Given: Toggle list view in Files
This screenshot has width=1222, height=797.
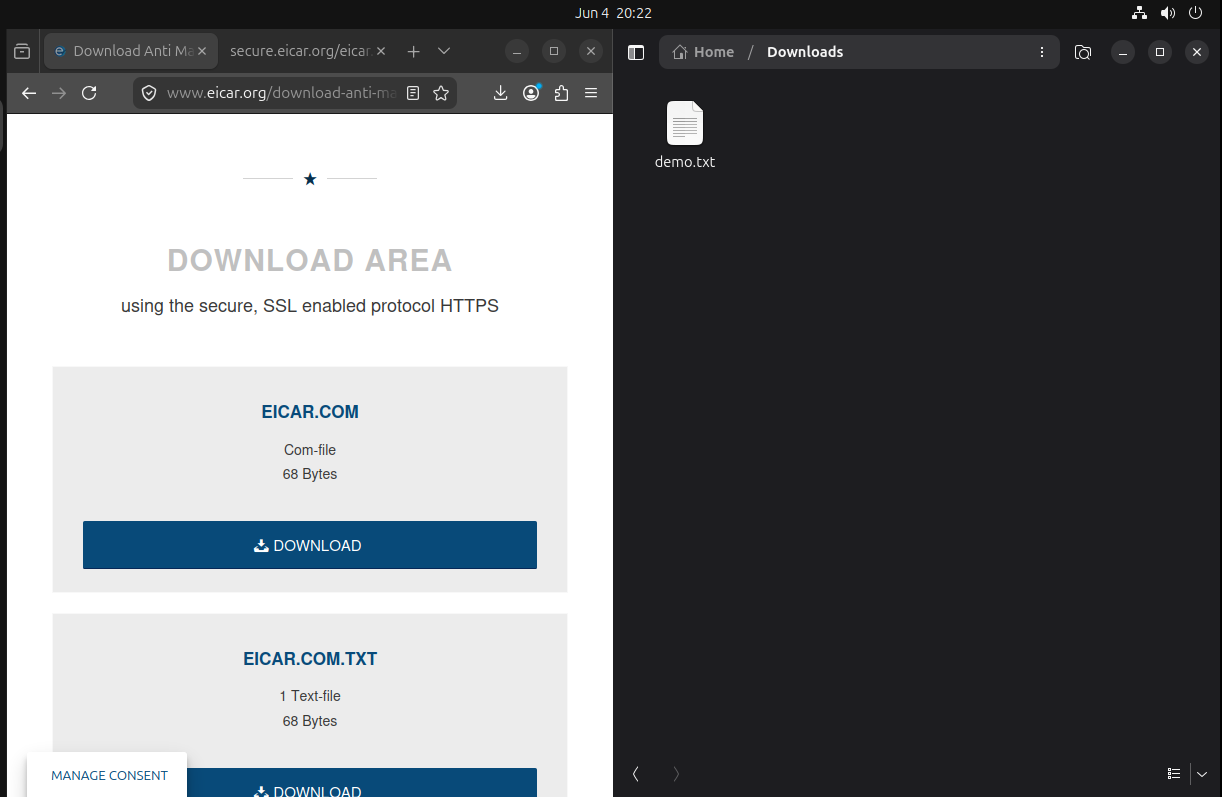Looking at the screenshot, I should tap(1174, 773).
